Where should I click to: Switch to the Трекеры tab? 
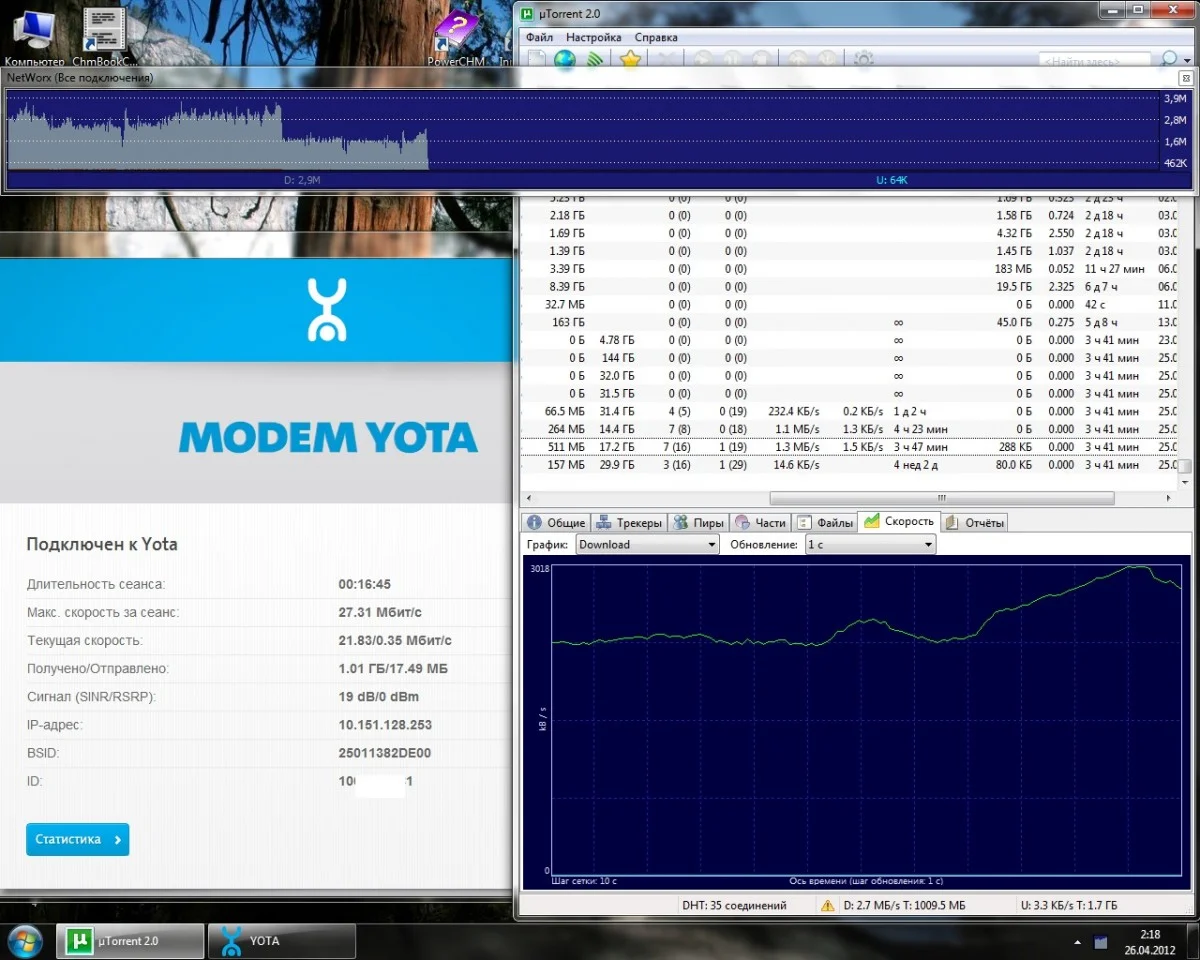(629, 522)
